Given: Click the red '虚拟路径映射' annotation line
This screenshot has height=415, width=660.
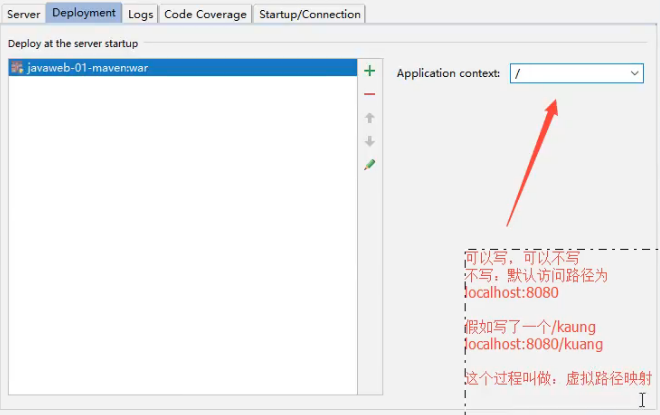Looking at the screenshot, I should point(559,378).
